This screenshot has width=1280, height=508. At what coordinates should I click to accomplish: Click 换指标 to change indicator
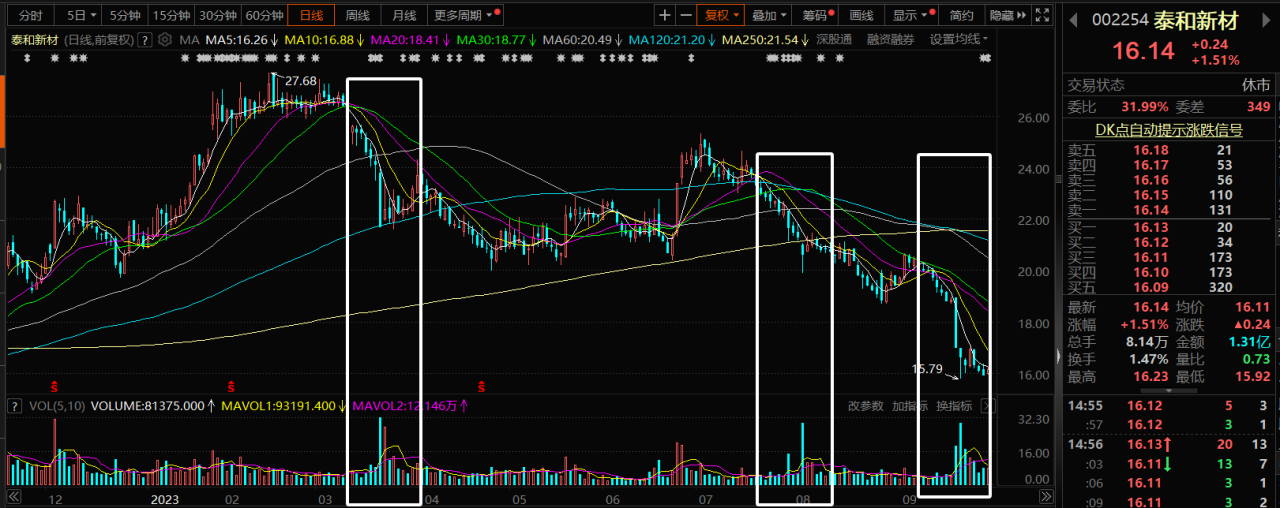pos(954,406)
